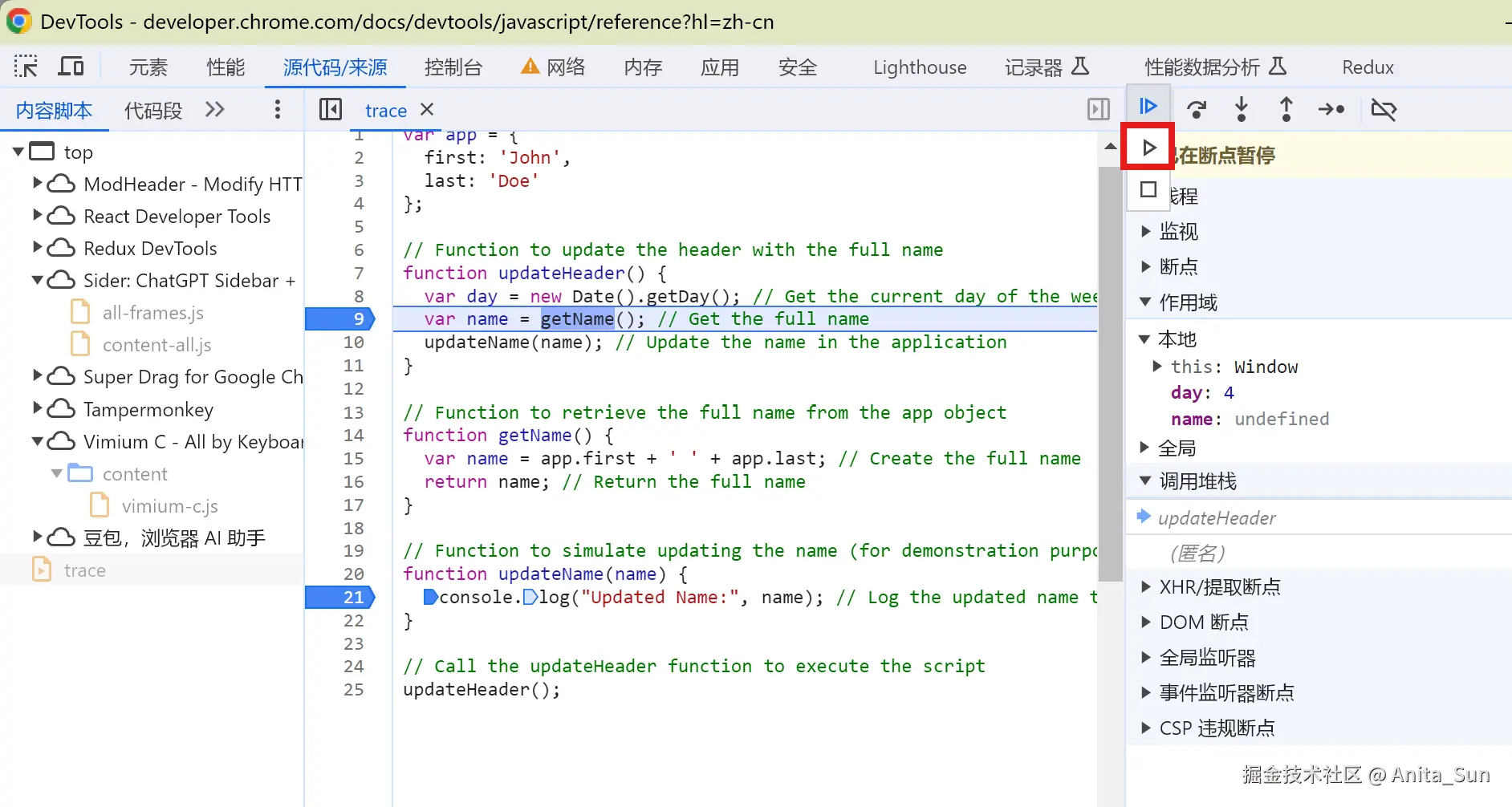Open the Lighthouse tab
Viewport: 1512px width, 807px height.
tap(920, 67)
